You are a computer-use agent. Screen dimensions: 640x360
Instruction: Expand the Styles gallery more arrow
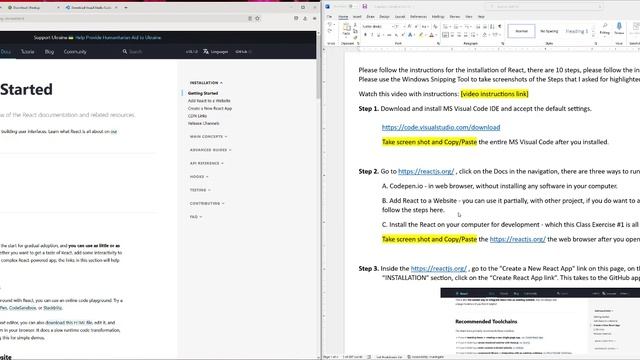click(x=594, y=36)
